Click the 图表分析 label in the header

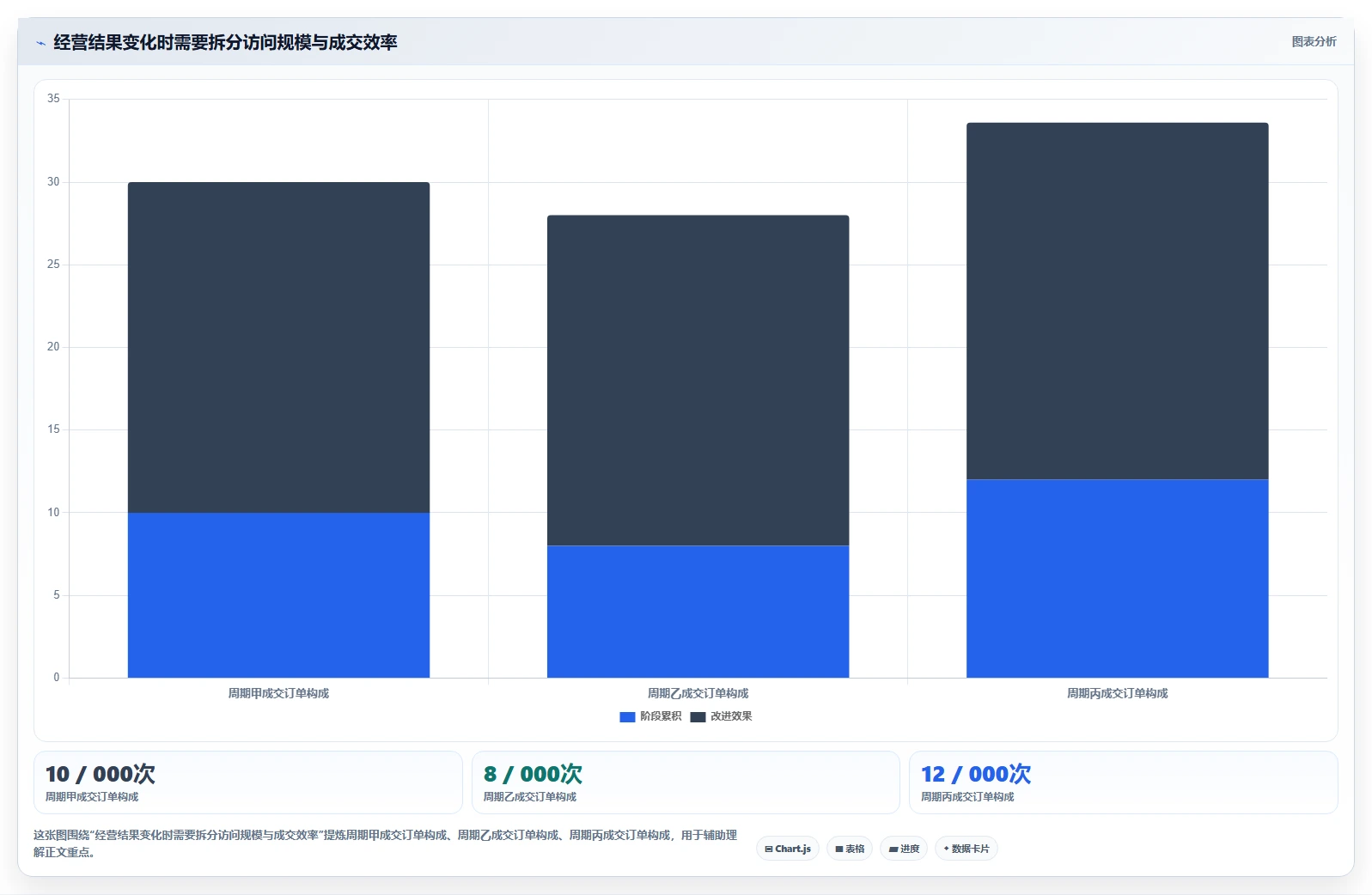point(1314,41)
